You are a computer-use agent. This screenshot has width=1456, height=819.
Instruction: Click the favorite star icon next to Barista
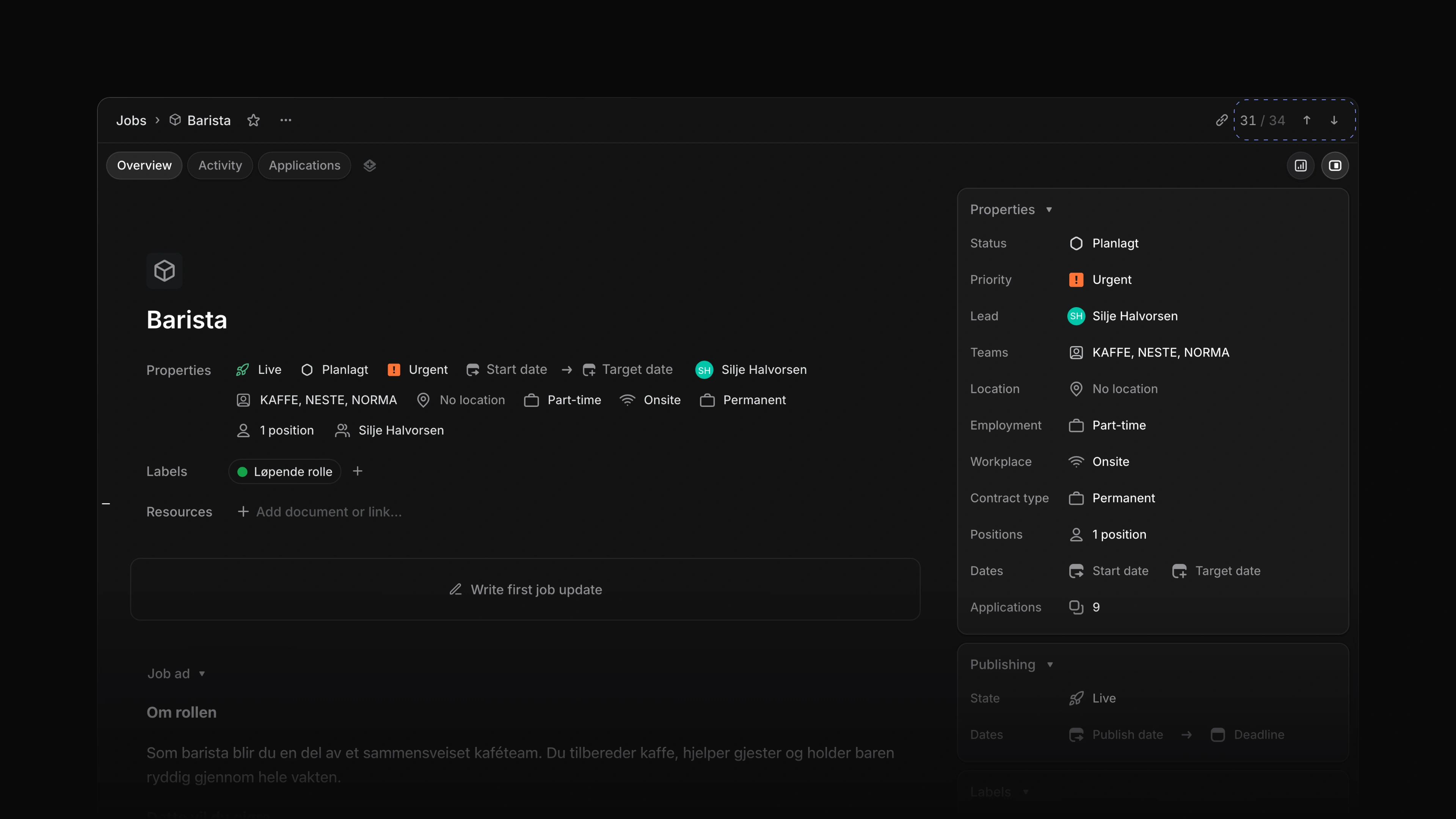(253, 121)
